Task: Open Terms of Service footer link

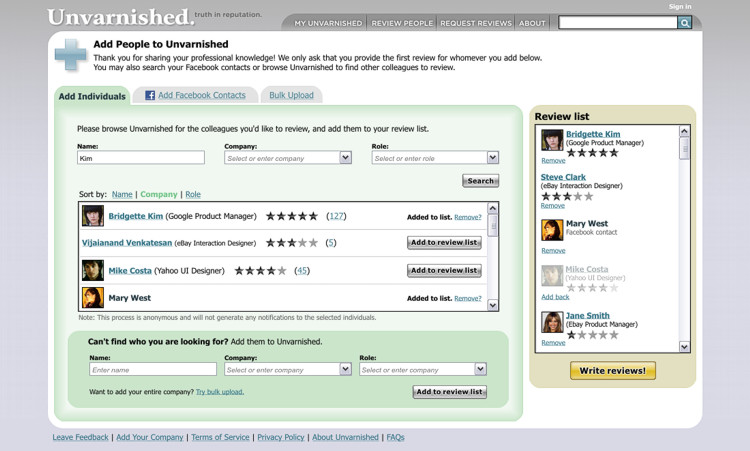Action: click(221, 437)
